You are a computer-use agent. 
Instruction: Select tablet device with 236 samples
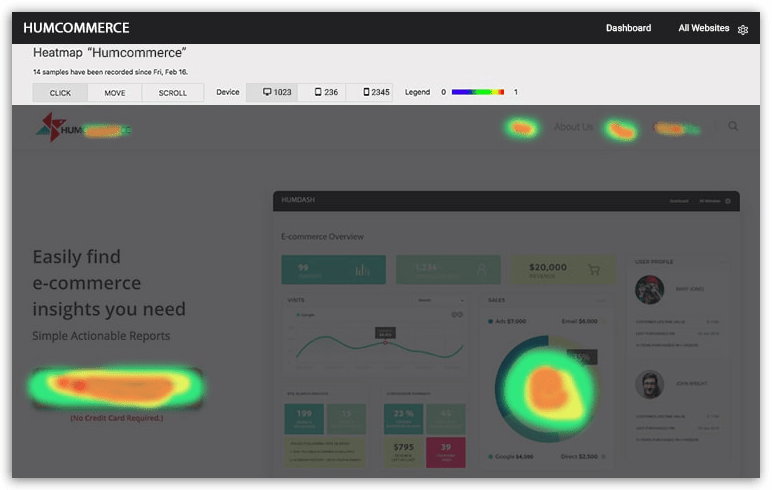[x=326, y=92]
